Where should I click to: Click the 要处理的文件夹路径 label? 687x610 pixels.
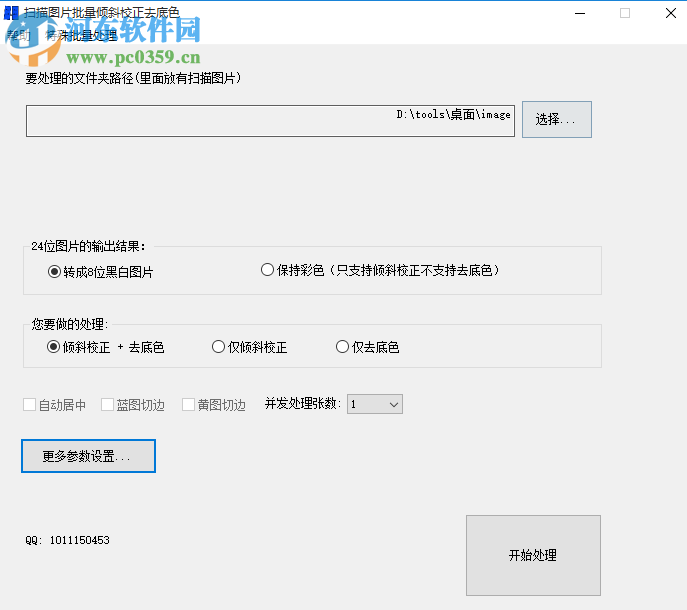coord(133,78)
